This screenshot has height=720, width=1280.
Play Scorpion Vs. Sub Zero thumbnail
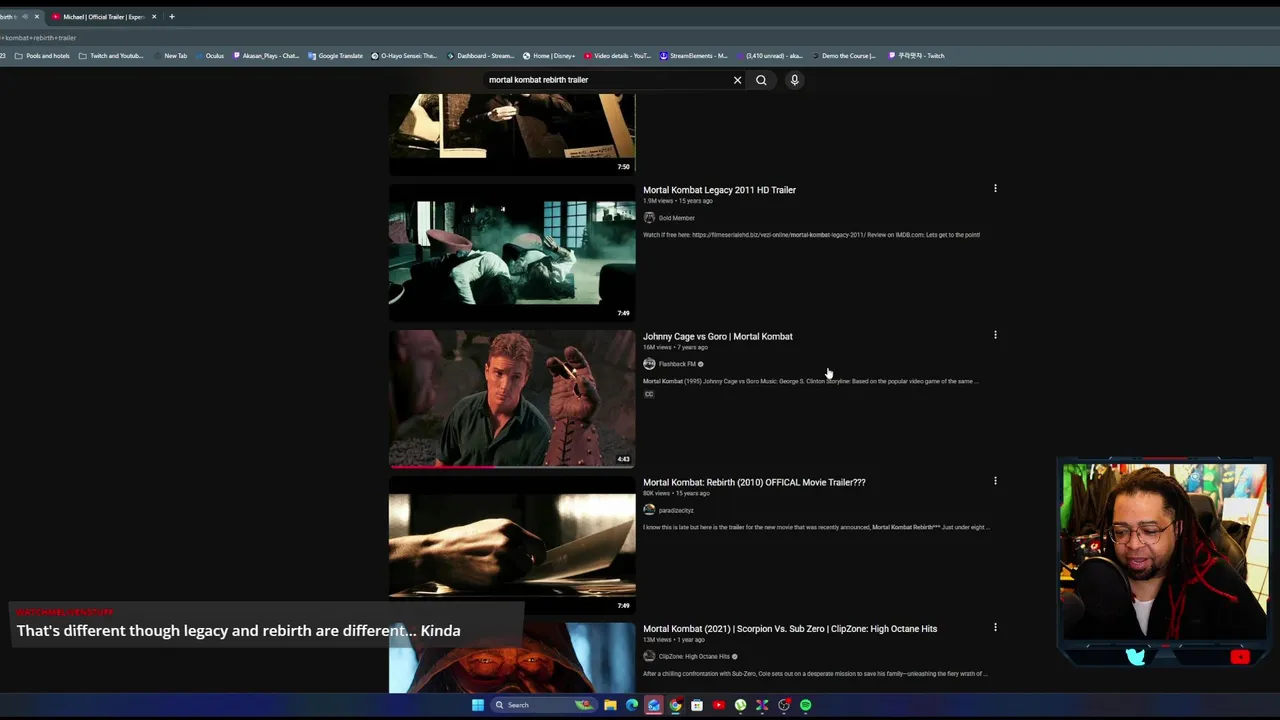(x=512, y=658)
